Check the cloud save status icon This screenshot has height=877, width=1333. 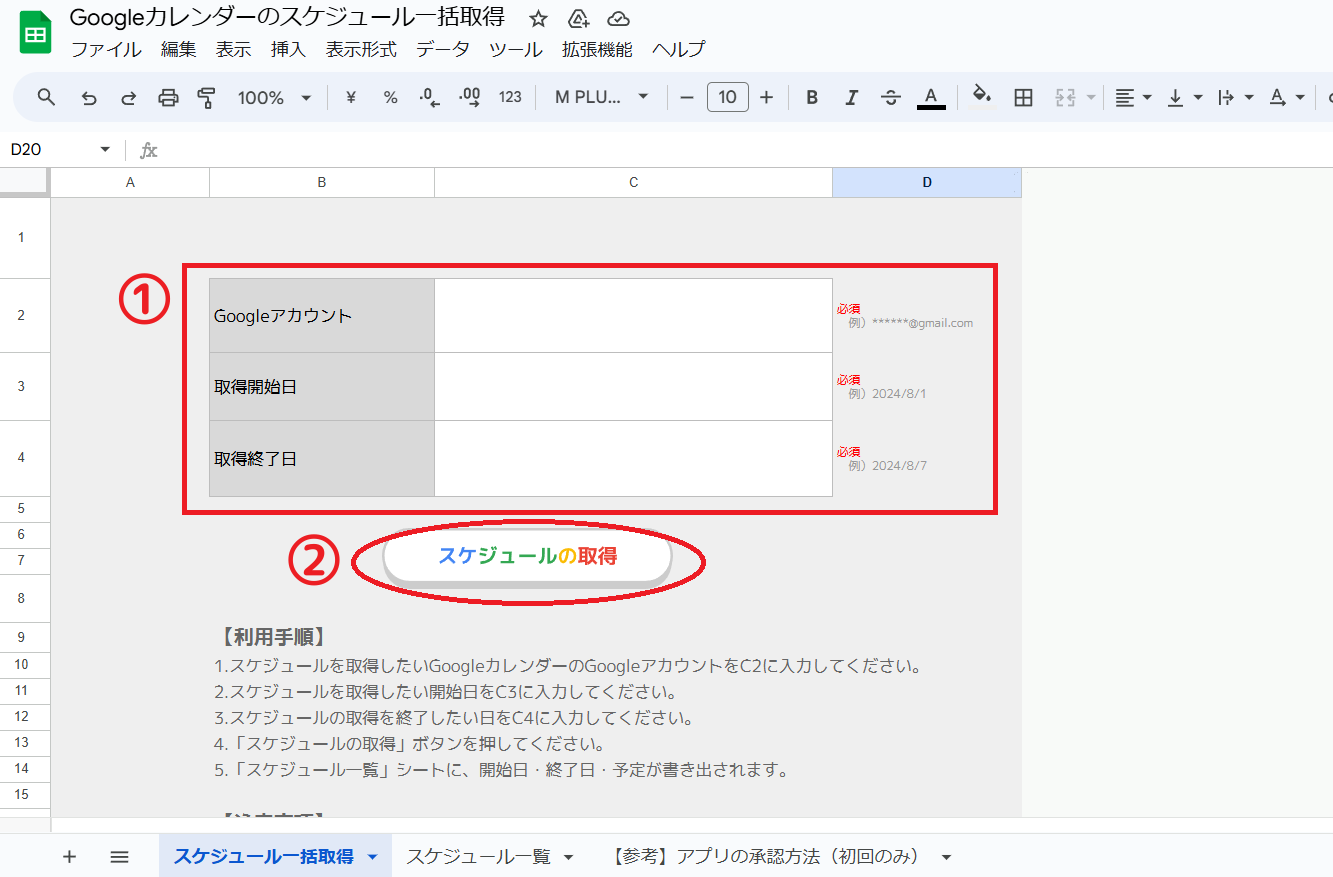pos(618,19)
